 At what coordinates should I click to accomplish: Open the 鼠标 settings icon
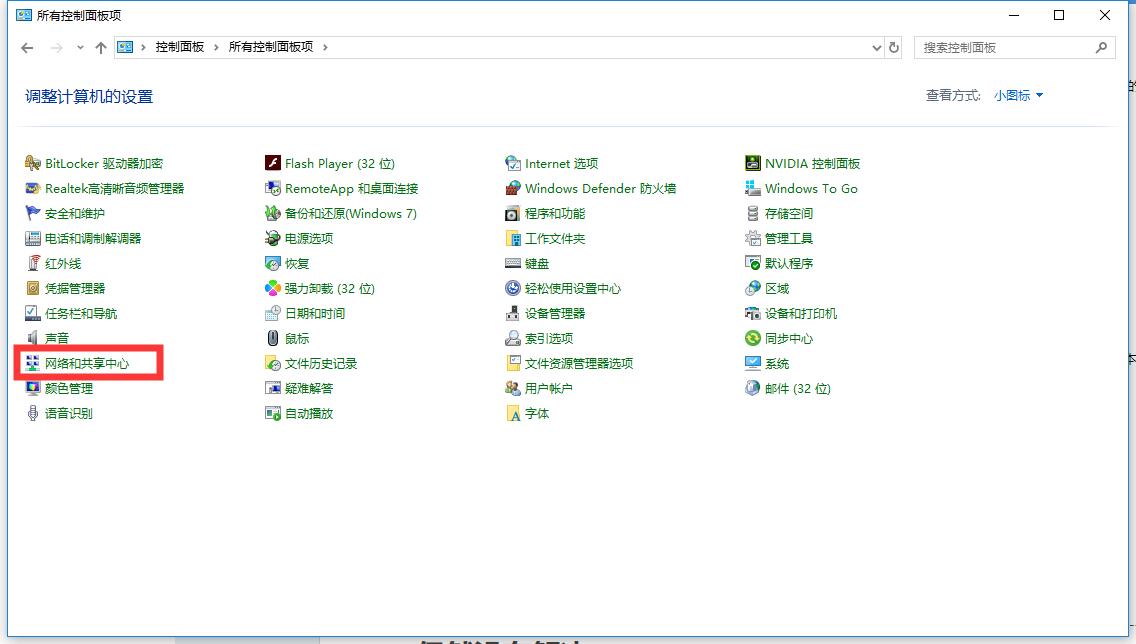coord(273,339)
